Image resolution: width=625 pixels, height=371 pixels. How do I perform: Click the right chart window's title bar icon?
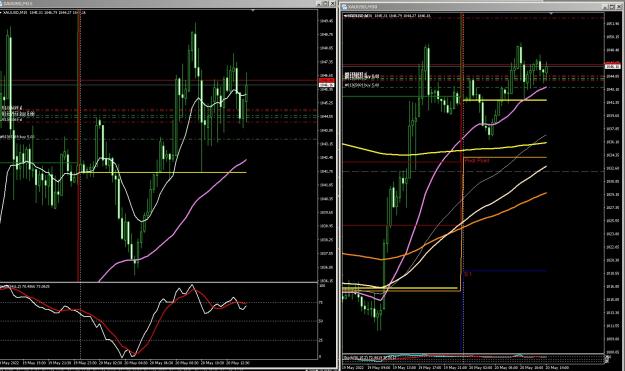click(345, 6)
